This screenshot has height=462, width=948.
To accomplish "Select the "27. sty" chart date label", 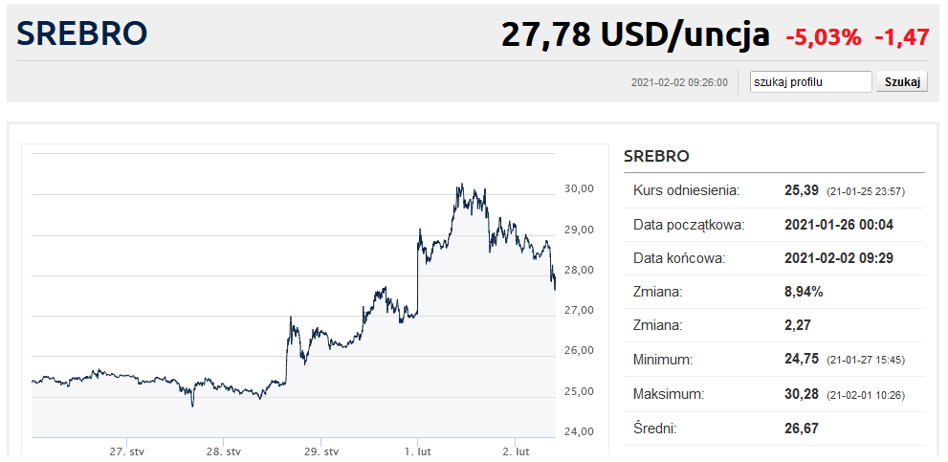I will pyautogui.click(x=127, y=452).
